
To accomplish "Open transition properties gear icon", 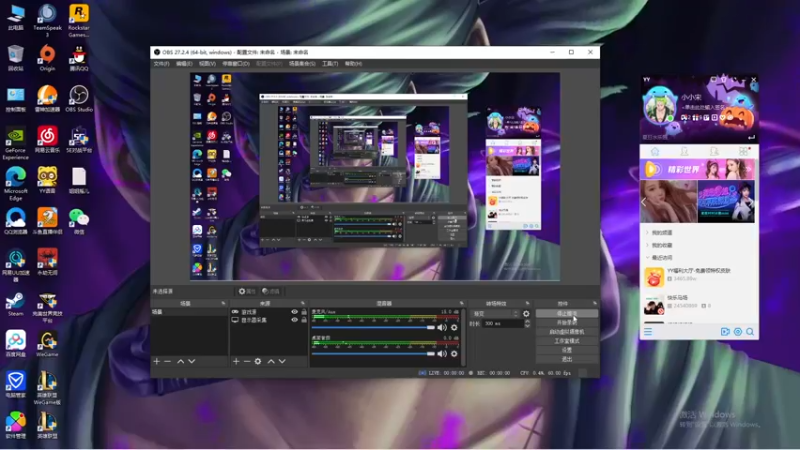I will click(526, 314).
